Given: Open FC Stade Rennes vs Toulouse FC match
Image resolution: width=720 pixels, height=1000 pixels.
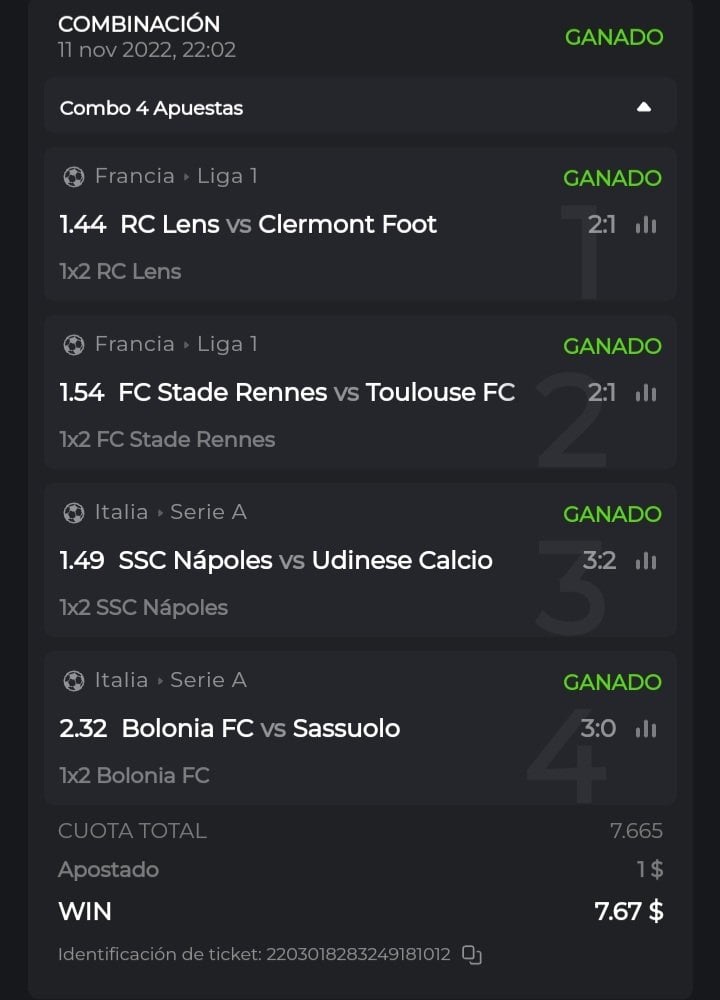Looking at the screenshot, I should (316, 392).
